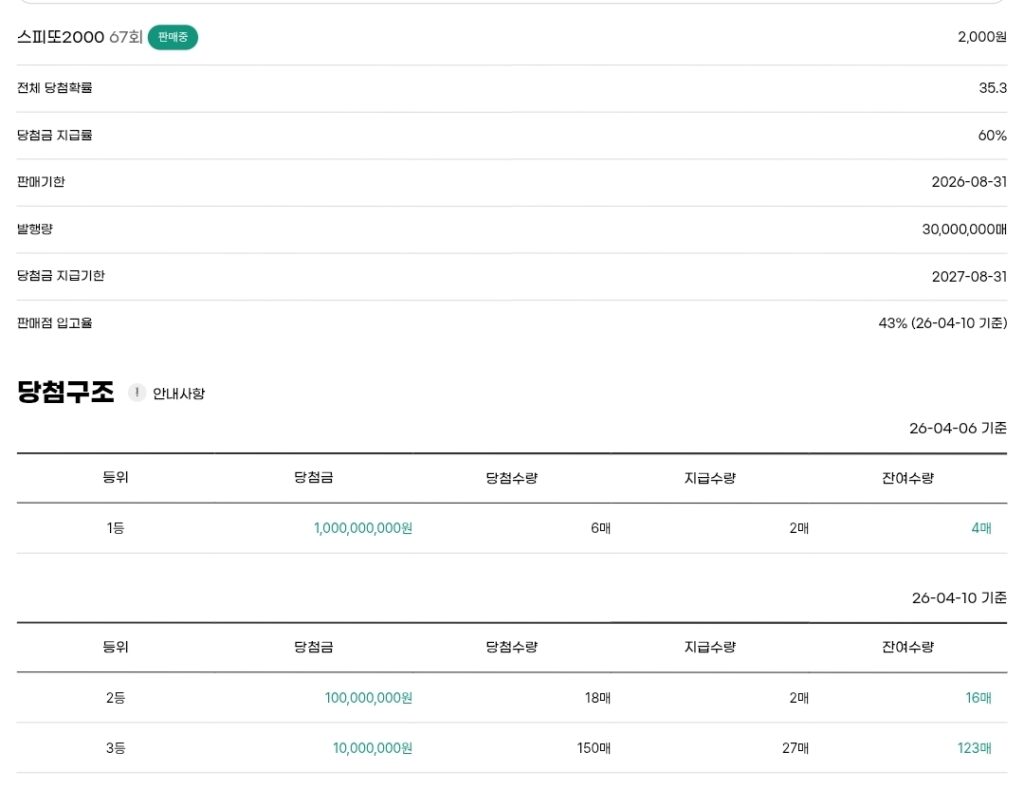Click the 26-04-10 기준 label above 2등 table
Screen dimensions: 1024x789
pos(958,598)
